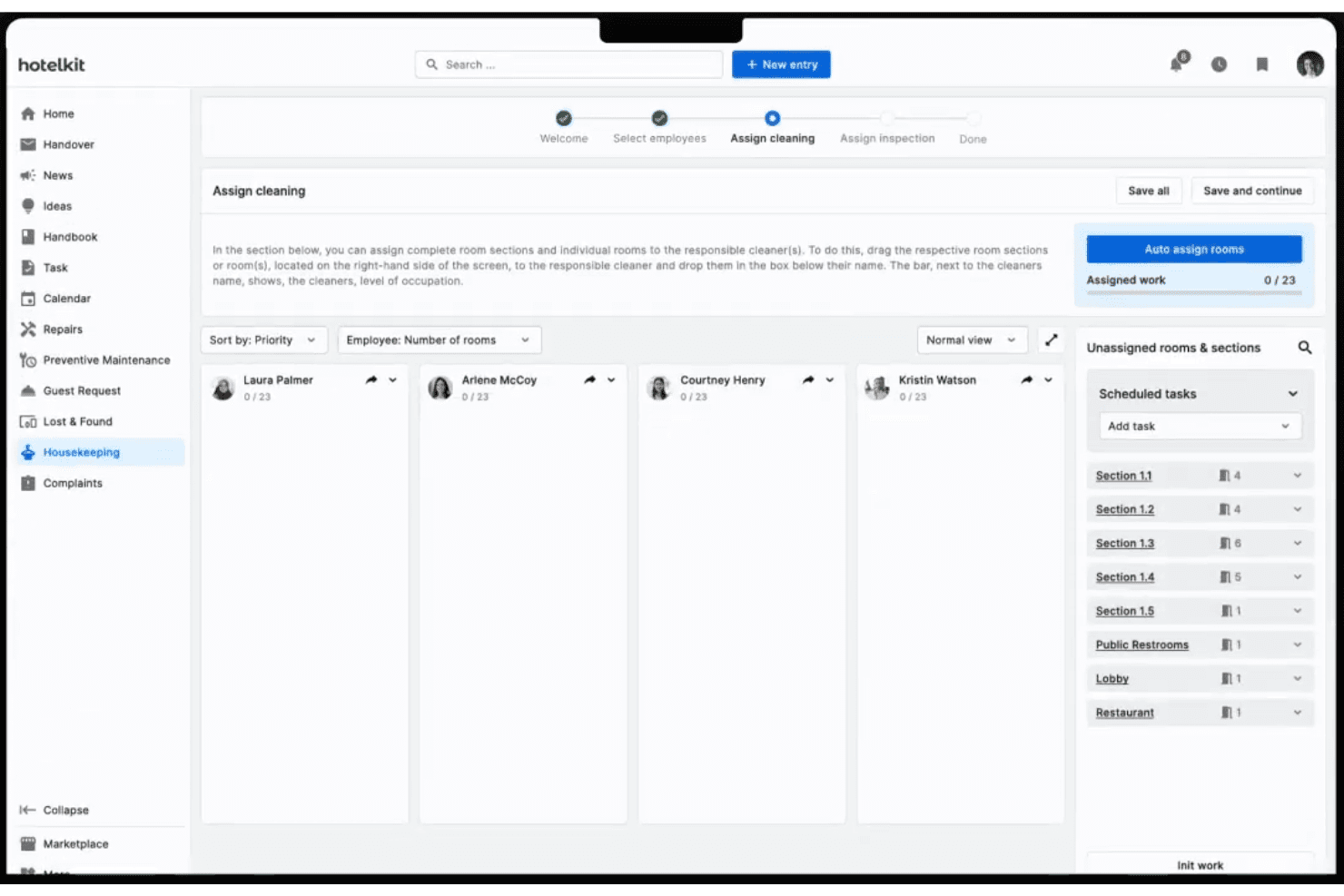Screen dimensions: 1344x896
Task: Click the Guest Request bell icon
Action: [x=28, y=391]
